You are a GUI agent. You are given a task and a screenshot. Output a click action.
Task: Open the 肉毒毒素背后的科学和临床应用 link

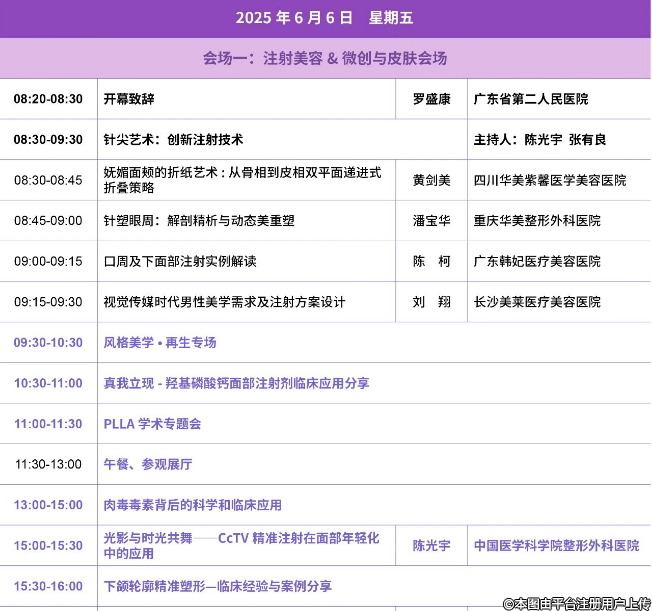193,505
